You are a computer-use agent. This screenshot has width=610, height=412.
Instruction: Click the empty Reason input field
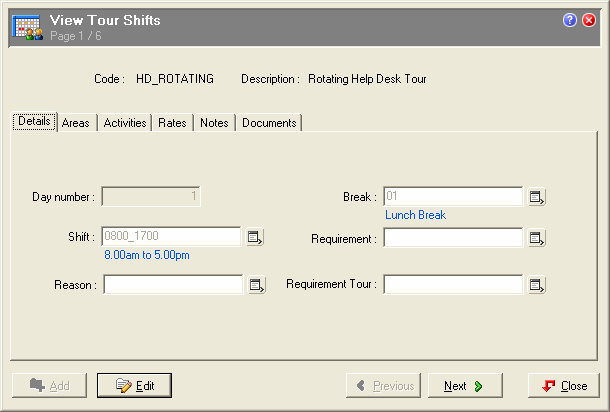[x=173, y=285]
